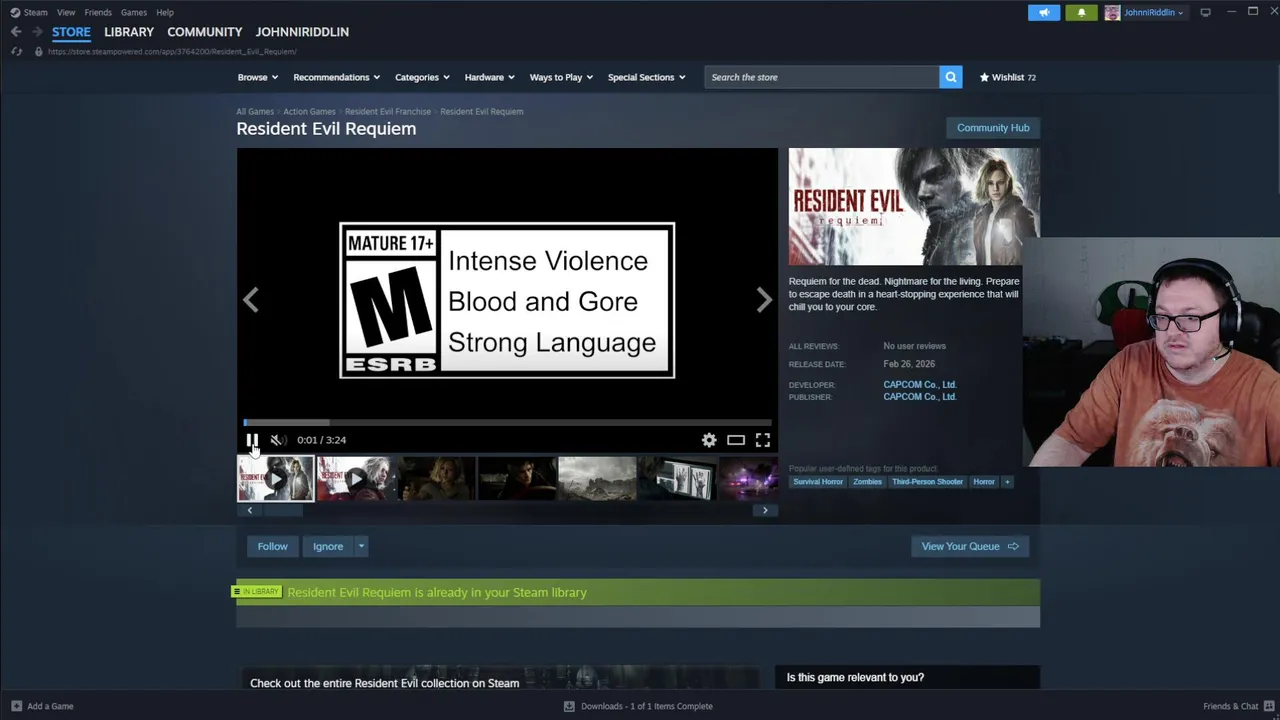Open video settings gear
Image resolution: width=1280 pixels, height=720 pixels.
pyautogui.click(x=709, y=440)
